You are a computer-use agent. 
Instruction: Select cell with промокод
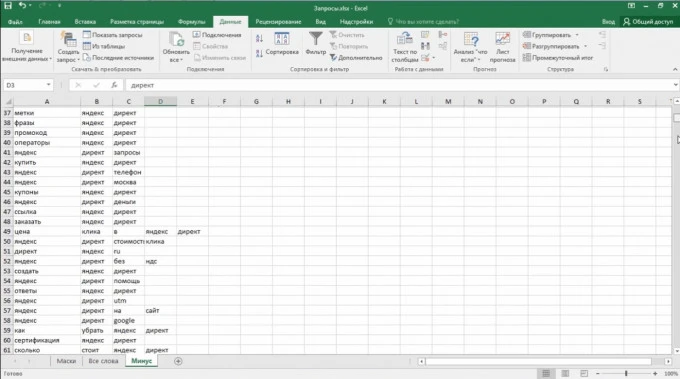point(47,132)
